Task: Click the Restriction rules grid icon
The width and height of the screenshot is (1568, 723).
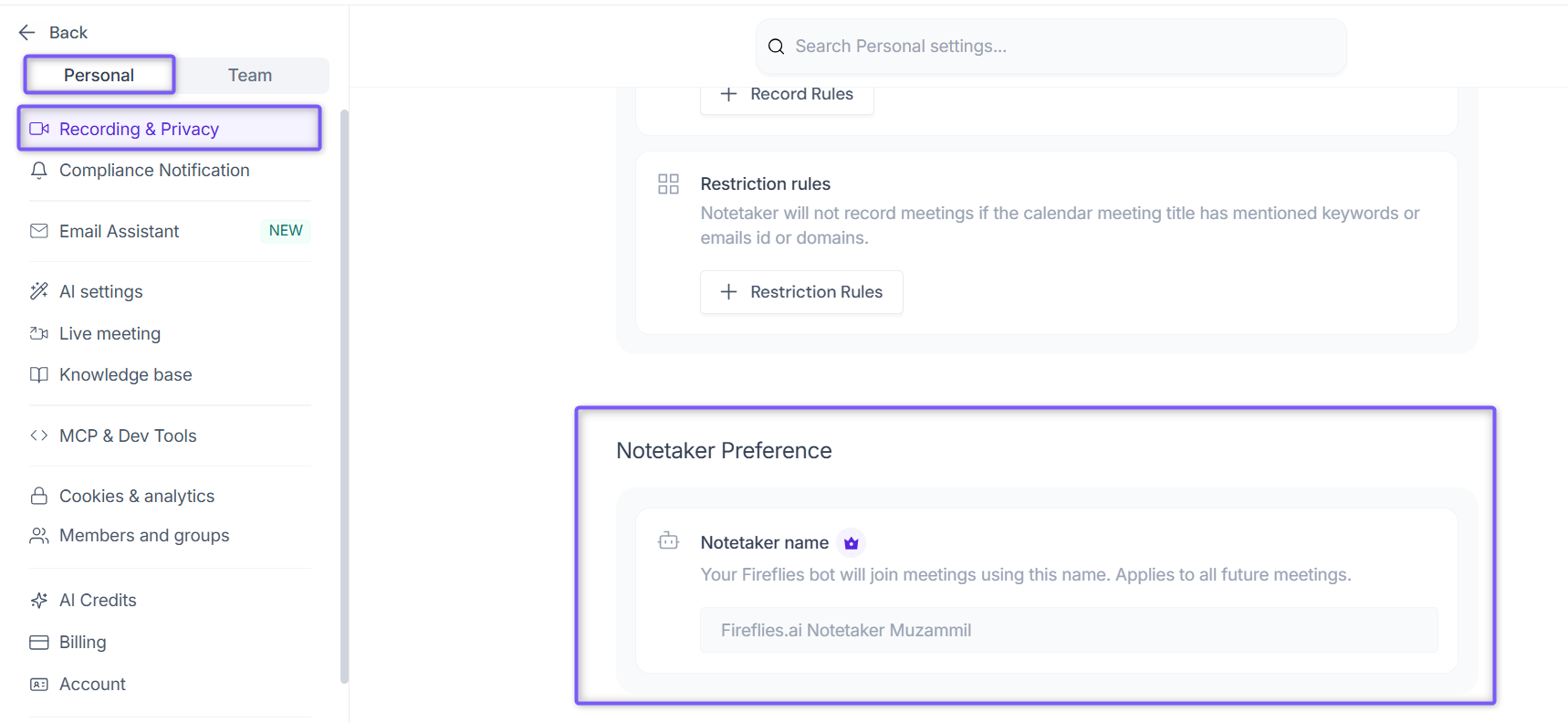Action: 669,184
